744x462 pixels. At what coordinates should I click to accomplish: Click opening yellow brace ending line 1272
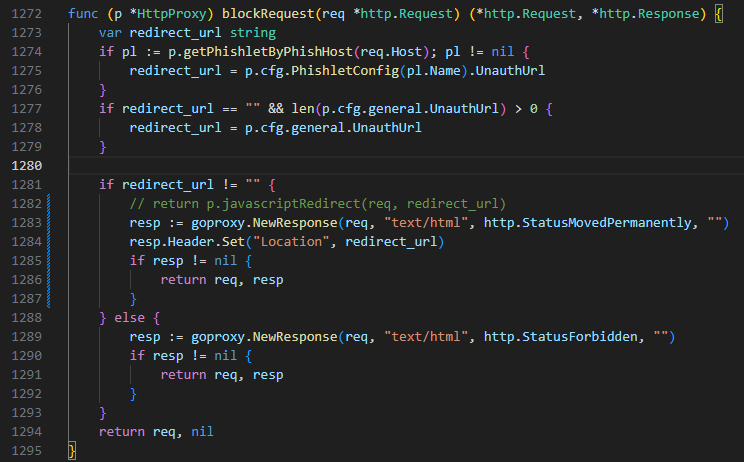719,14
